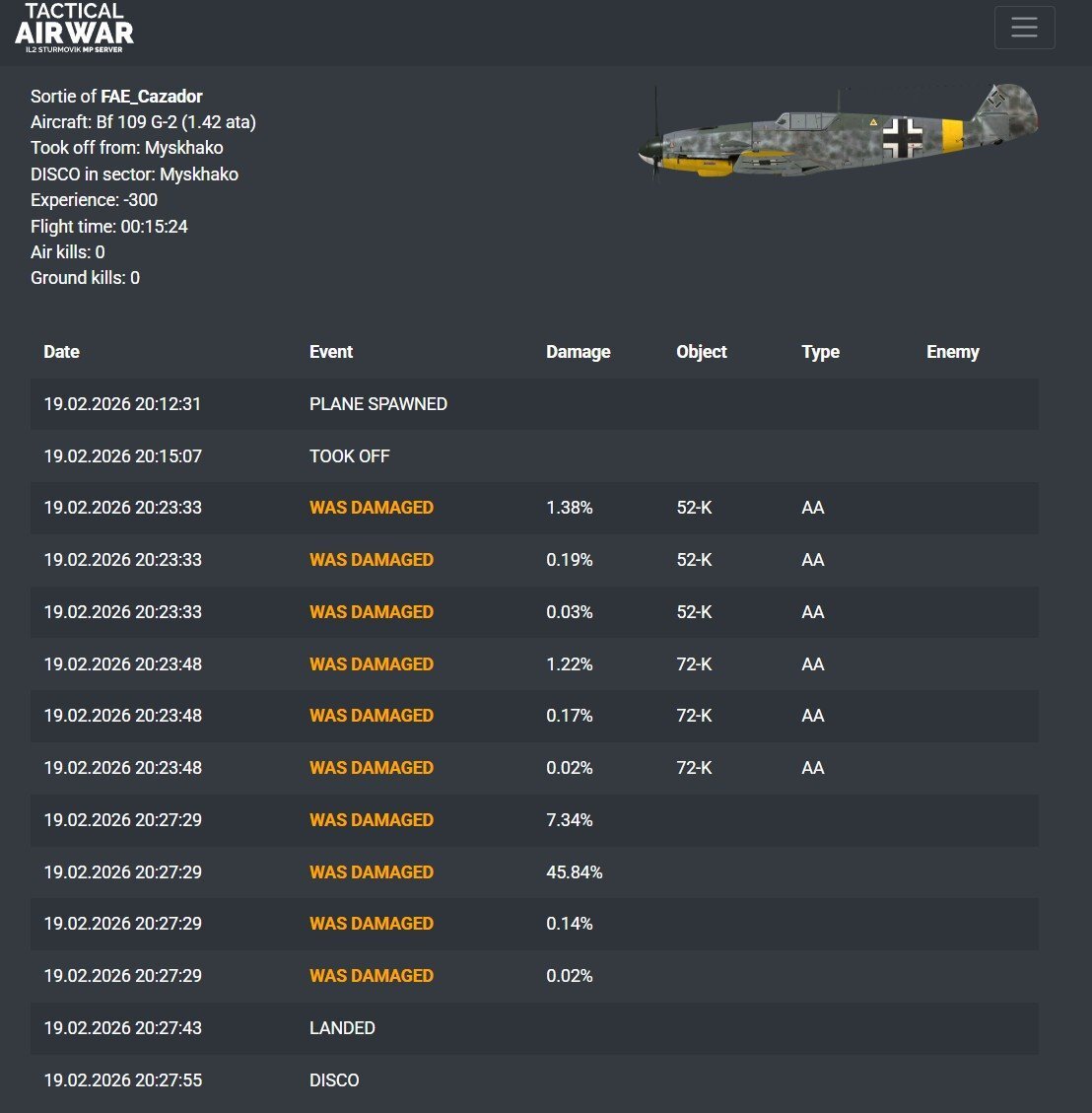The height and width of the screenshot is (1113, 1092).
Task: Click the 45.84% damage value
Action: tap(574, 872)
